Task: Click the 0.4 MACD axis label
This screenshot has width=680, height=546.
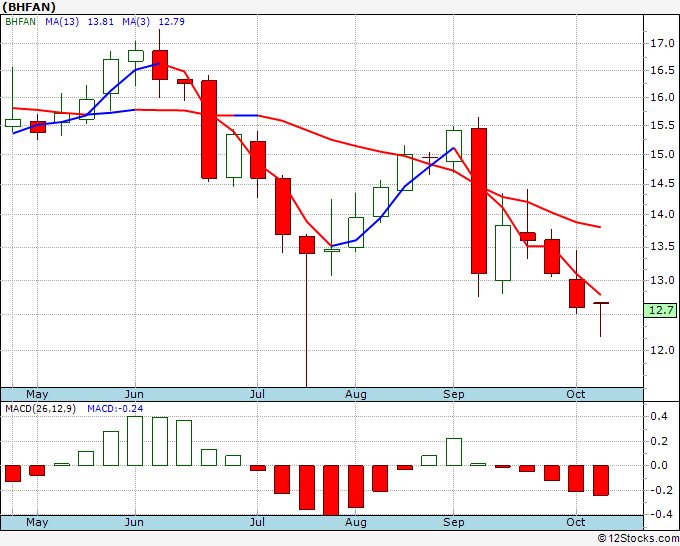Action: pyautogui.click(x=659, y=416)
